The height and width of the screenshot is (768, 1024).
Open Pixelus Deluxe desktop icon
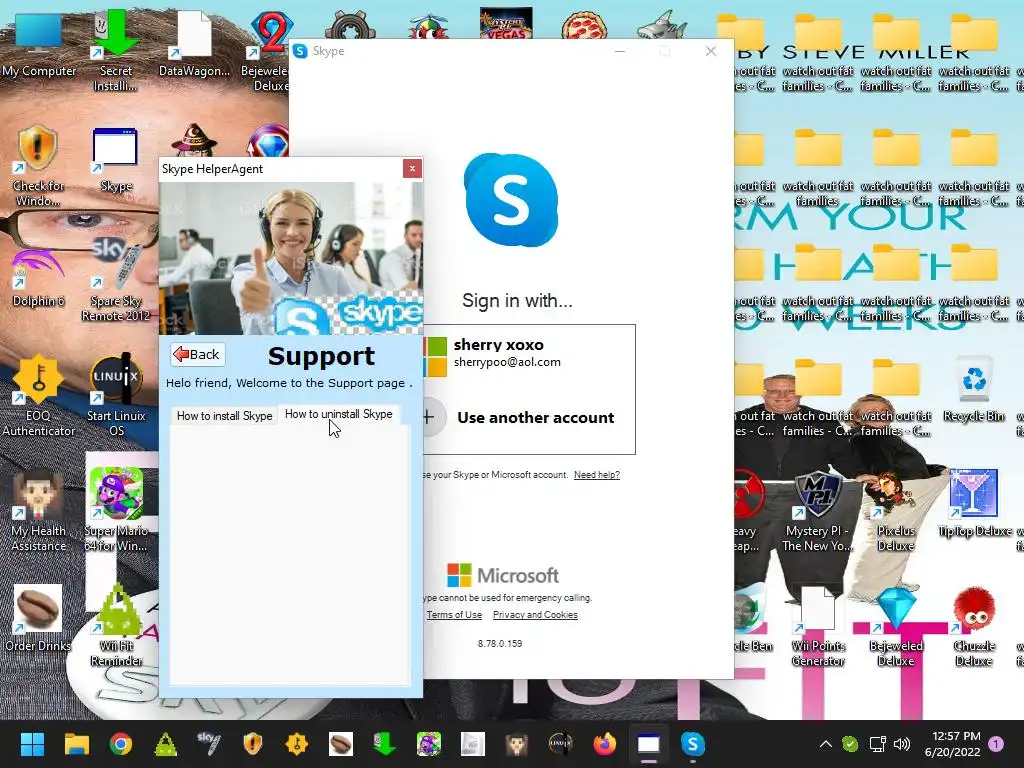(895, 511)
